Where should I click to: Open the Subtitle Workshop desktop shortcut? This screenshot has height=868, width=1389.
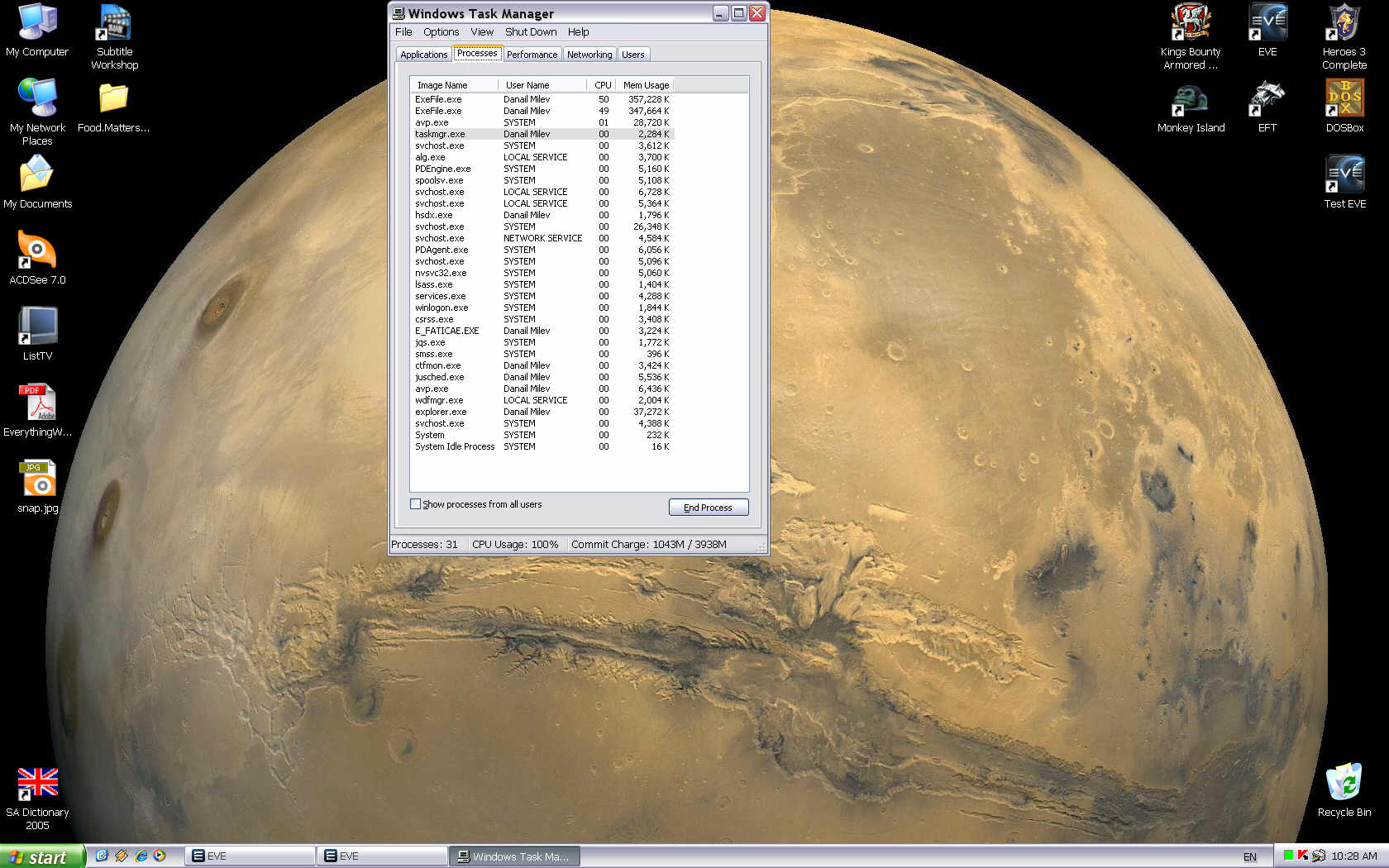(114, 24)
